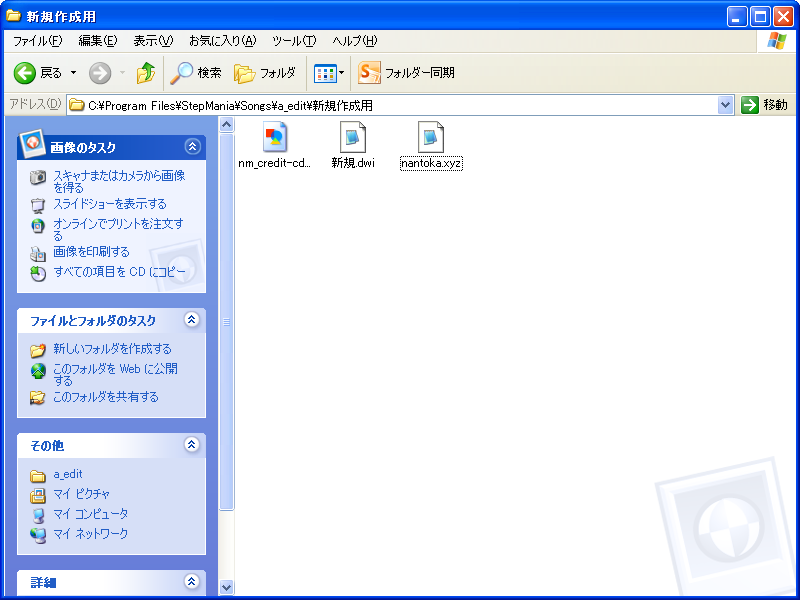Screen dimensions: 800x600
Task: Expand the address bar dropdown list
Action: 725,105
